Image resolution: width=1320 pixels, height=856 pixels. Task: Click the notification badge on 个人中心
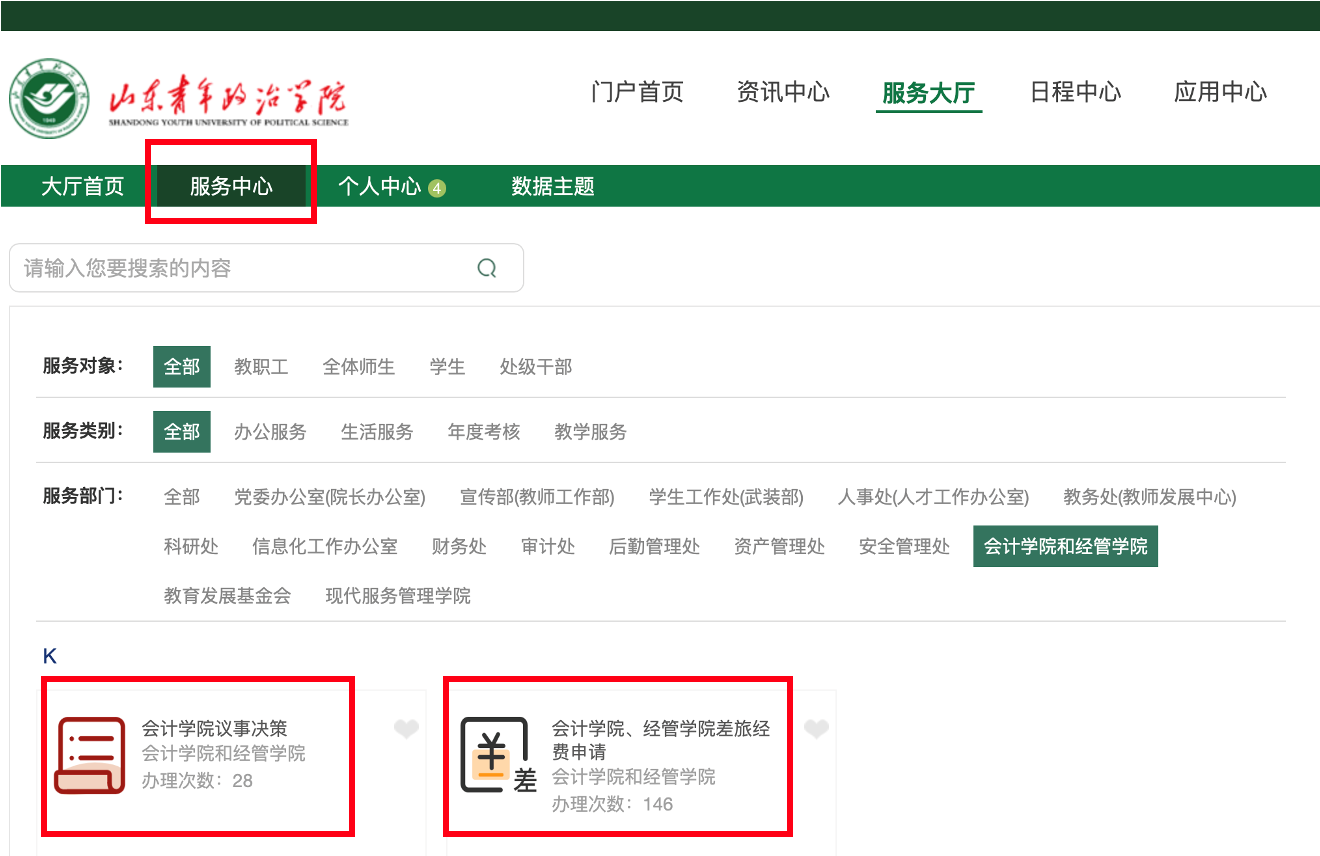(437, 188)
